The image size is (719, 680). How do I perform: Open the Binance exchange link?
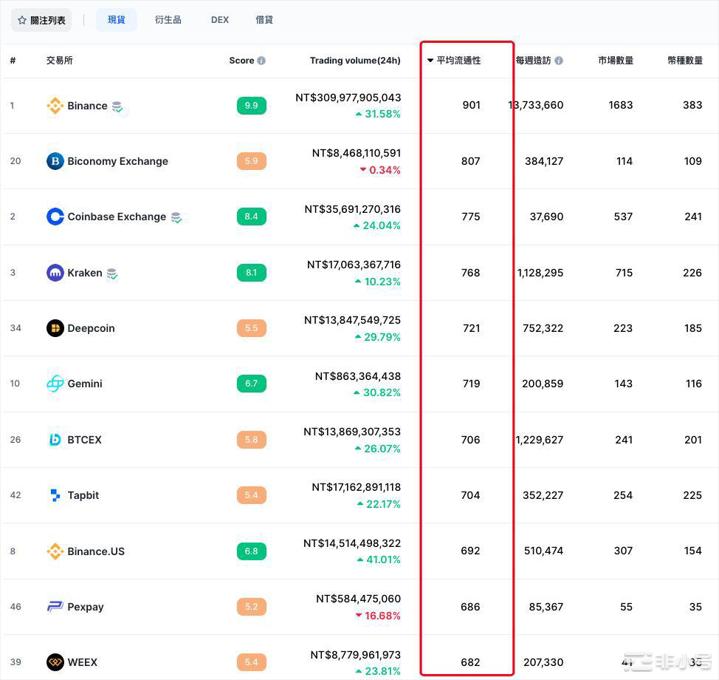(x=87, y=105)
